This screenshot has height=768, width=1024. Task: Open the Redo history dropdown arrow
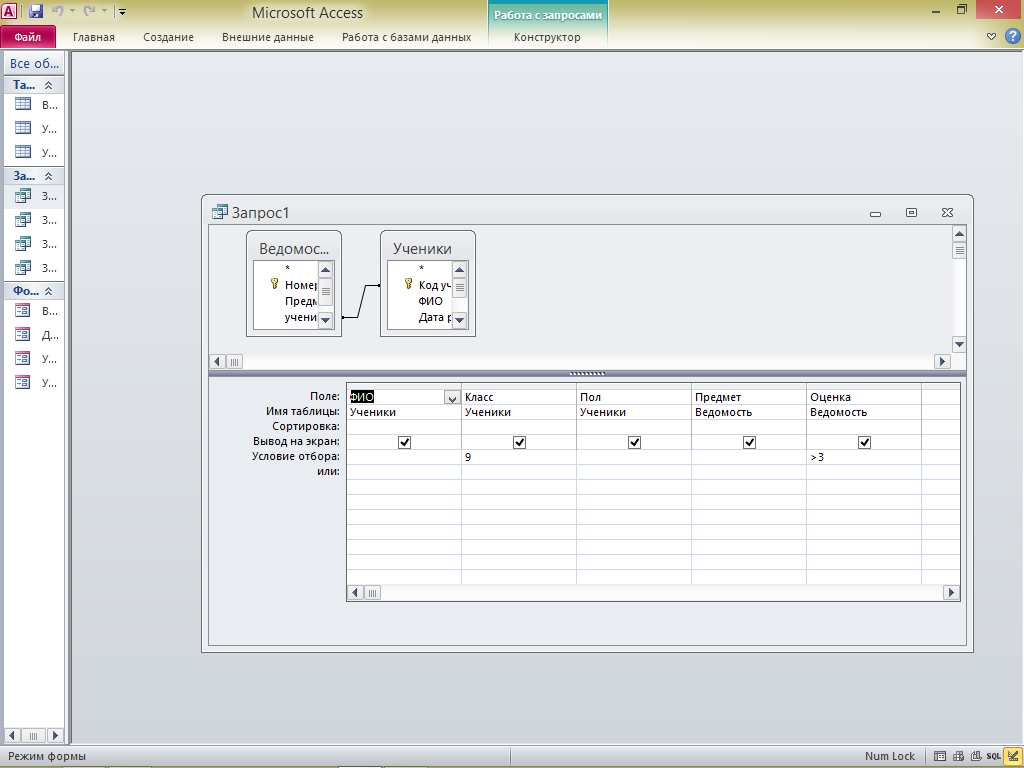coord(104,11)
